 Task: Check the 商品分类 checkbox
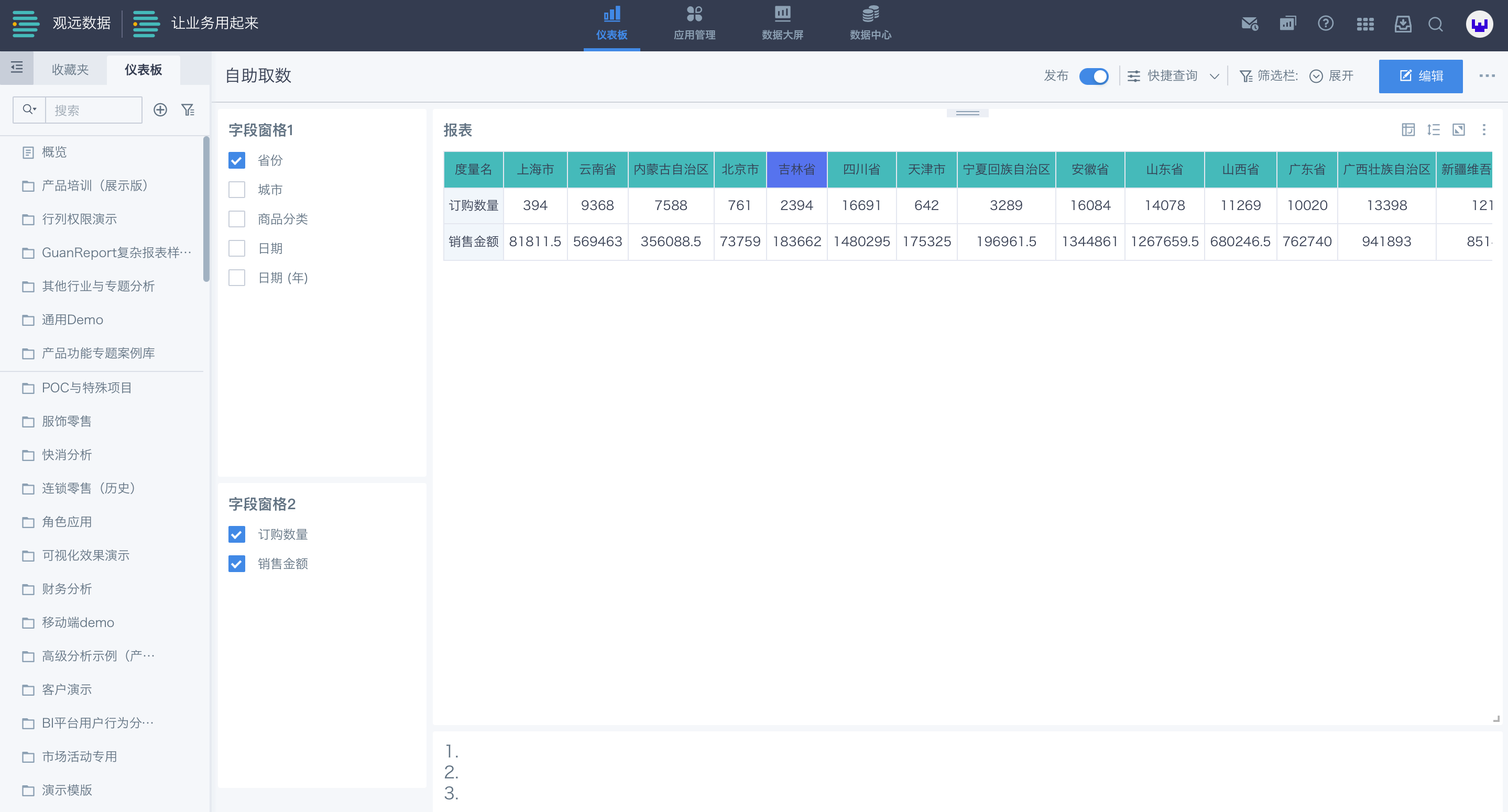(236, 219)
